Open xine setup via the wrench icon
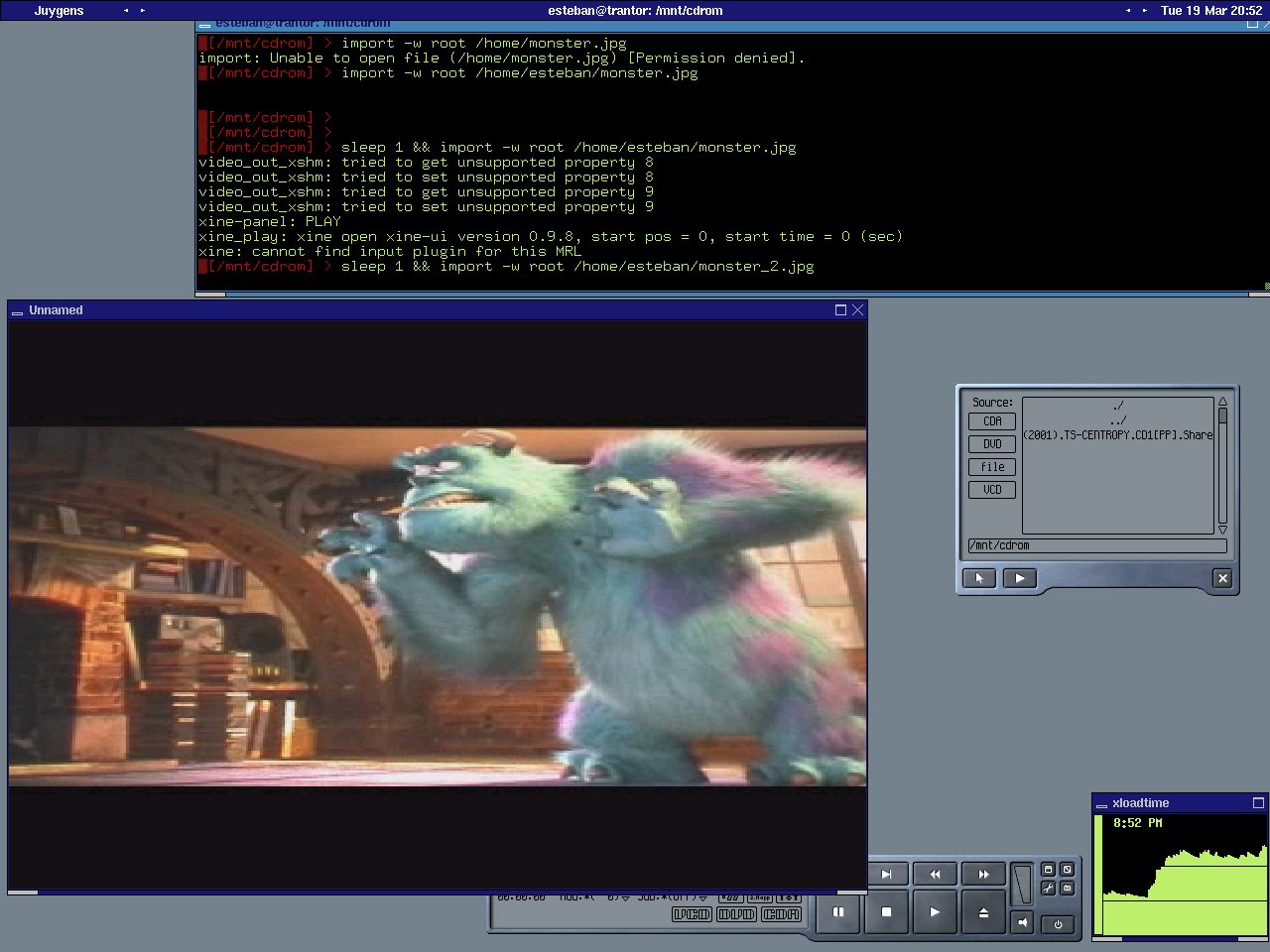1270x952 pixels. [x=1049, y=889]
